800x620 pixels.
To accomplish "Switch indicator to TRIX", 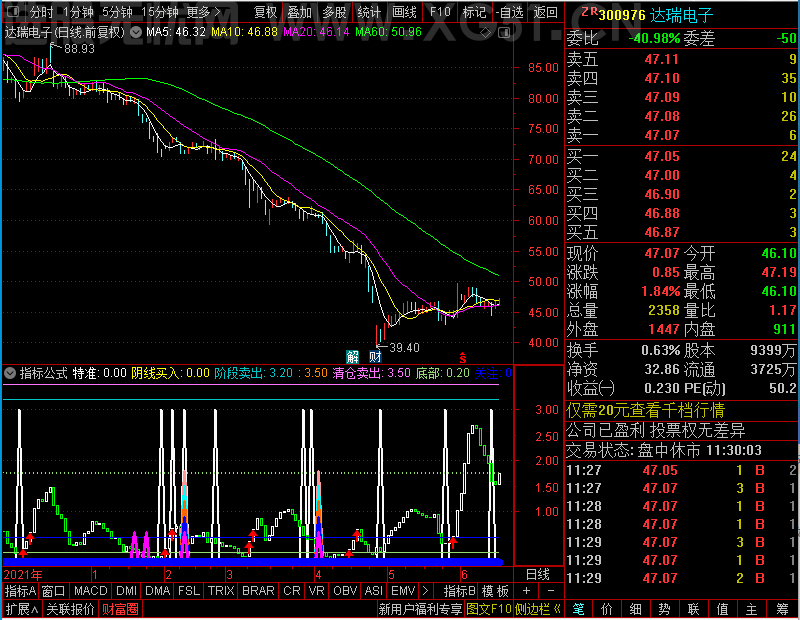I will 221,591.
